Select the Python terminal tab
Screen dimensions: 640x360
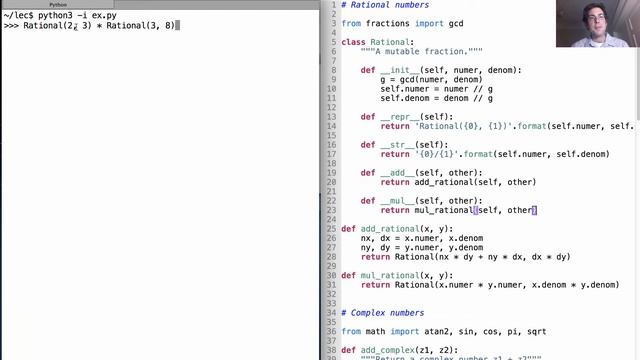click(58, 4)
